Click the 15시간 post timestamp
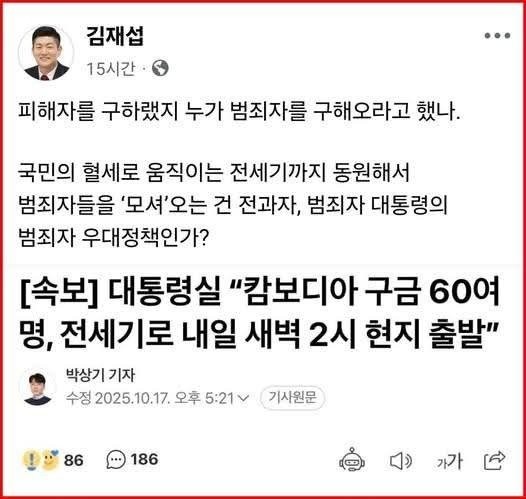The width and height of the screenshot is (526, 499). tap(111, 69)
